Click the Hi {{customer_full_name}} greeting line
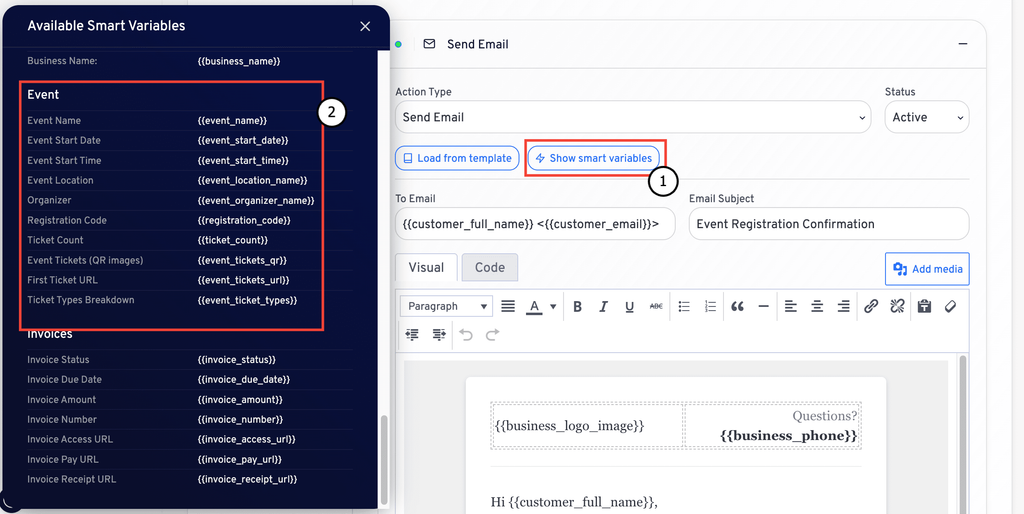 573,502
